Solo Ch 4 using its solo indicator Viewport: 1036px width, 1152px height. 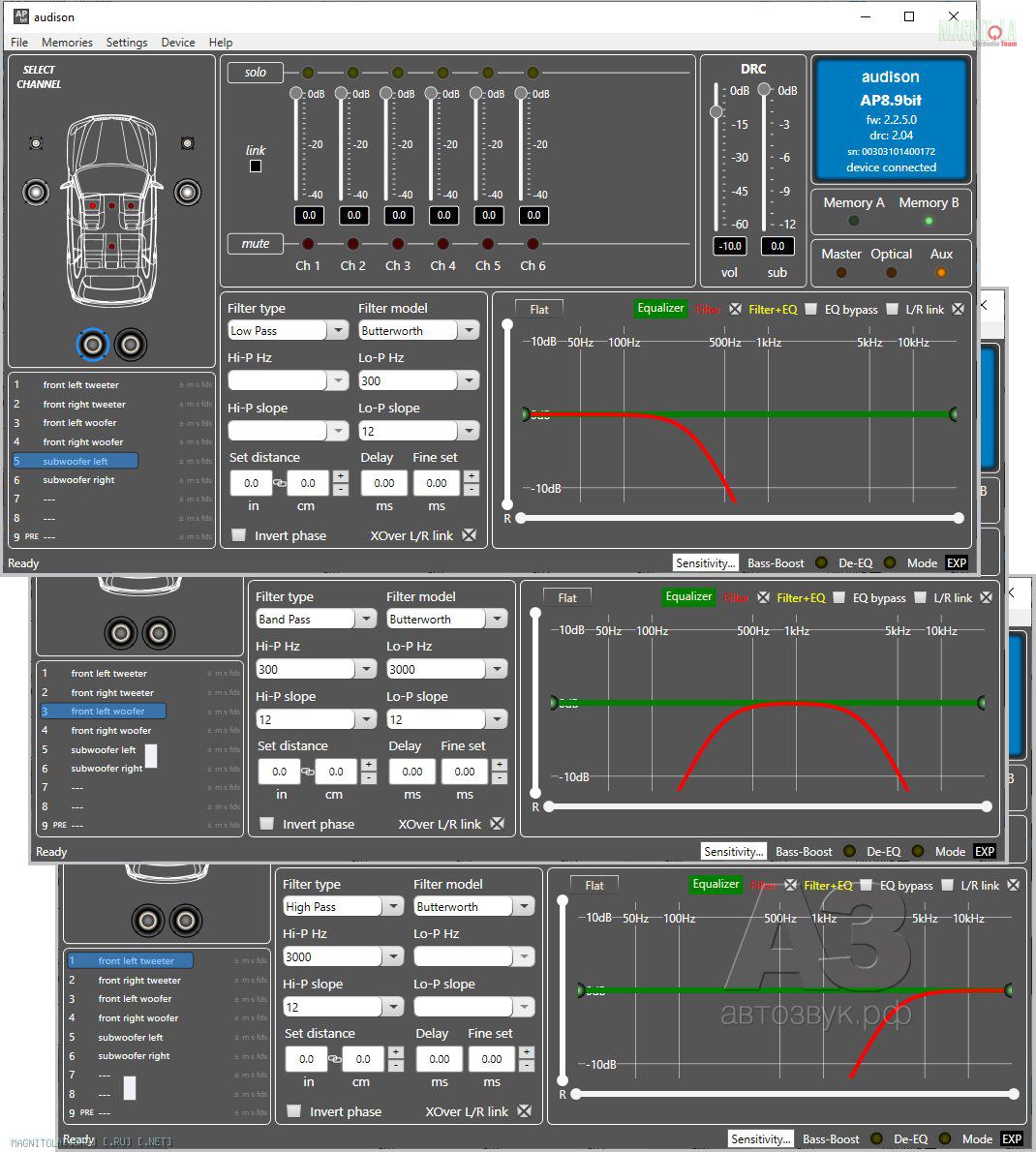tap(443, 72)
